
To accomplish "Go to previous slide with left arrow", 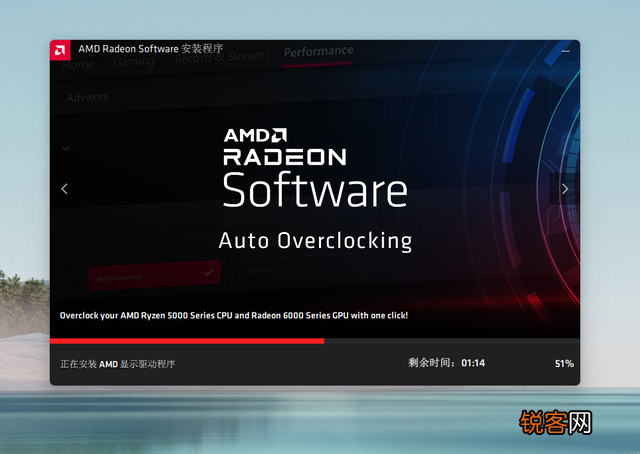I will point(65,189).
